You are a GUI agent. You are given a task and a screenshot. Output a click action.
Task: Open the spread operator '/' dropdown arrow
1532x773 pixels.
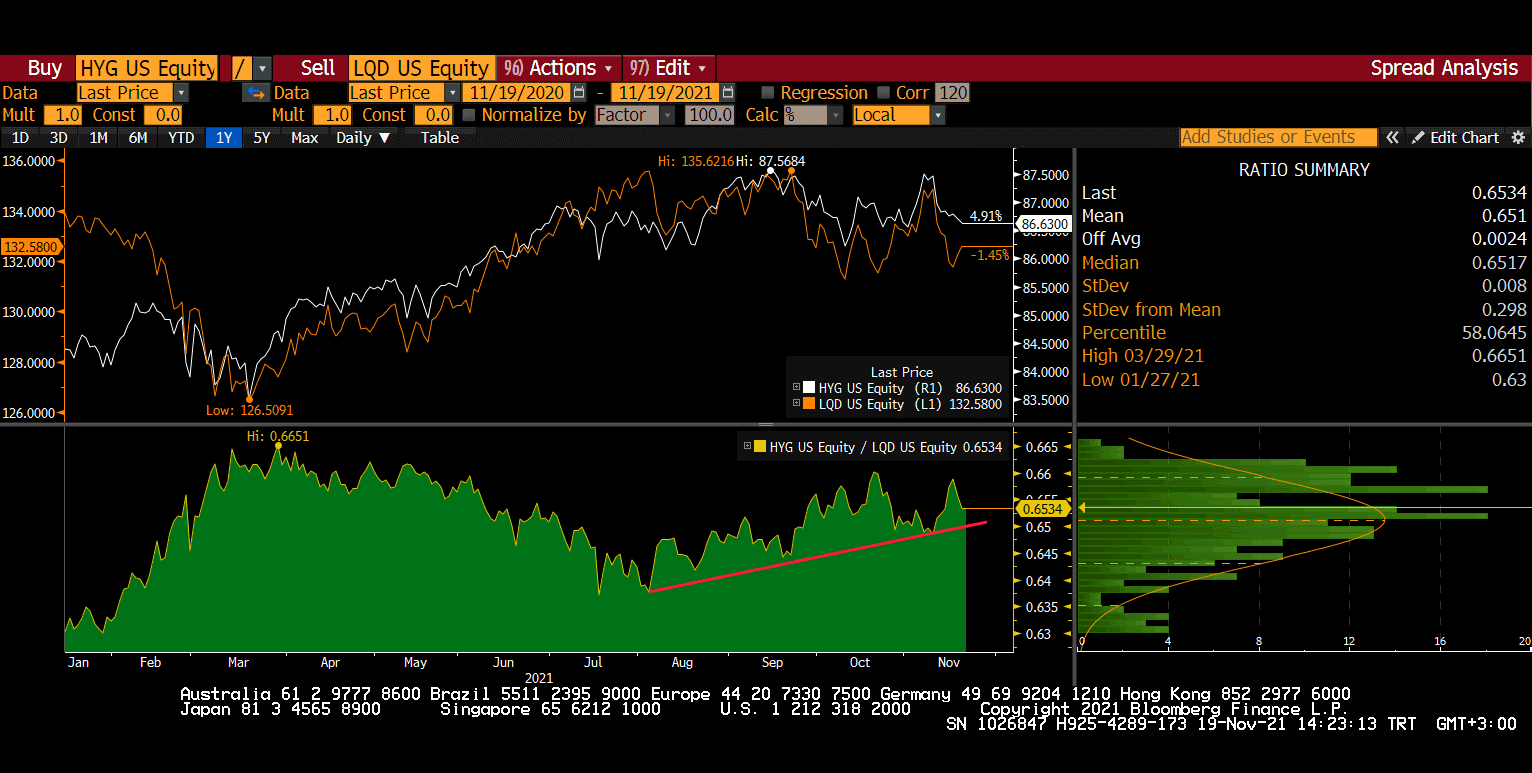[263, 68]
